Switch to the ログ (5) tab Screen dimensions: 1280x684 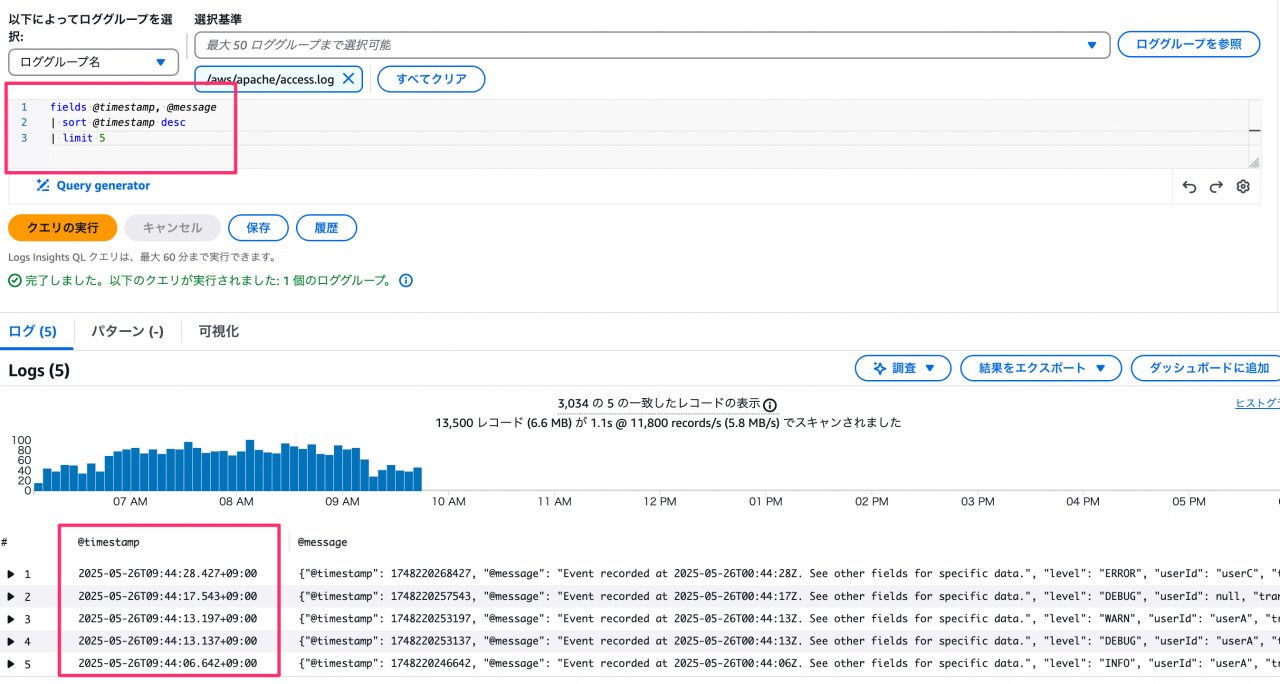(33, 331)
